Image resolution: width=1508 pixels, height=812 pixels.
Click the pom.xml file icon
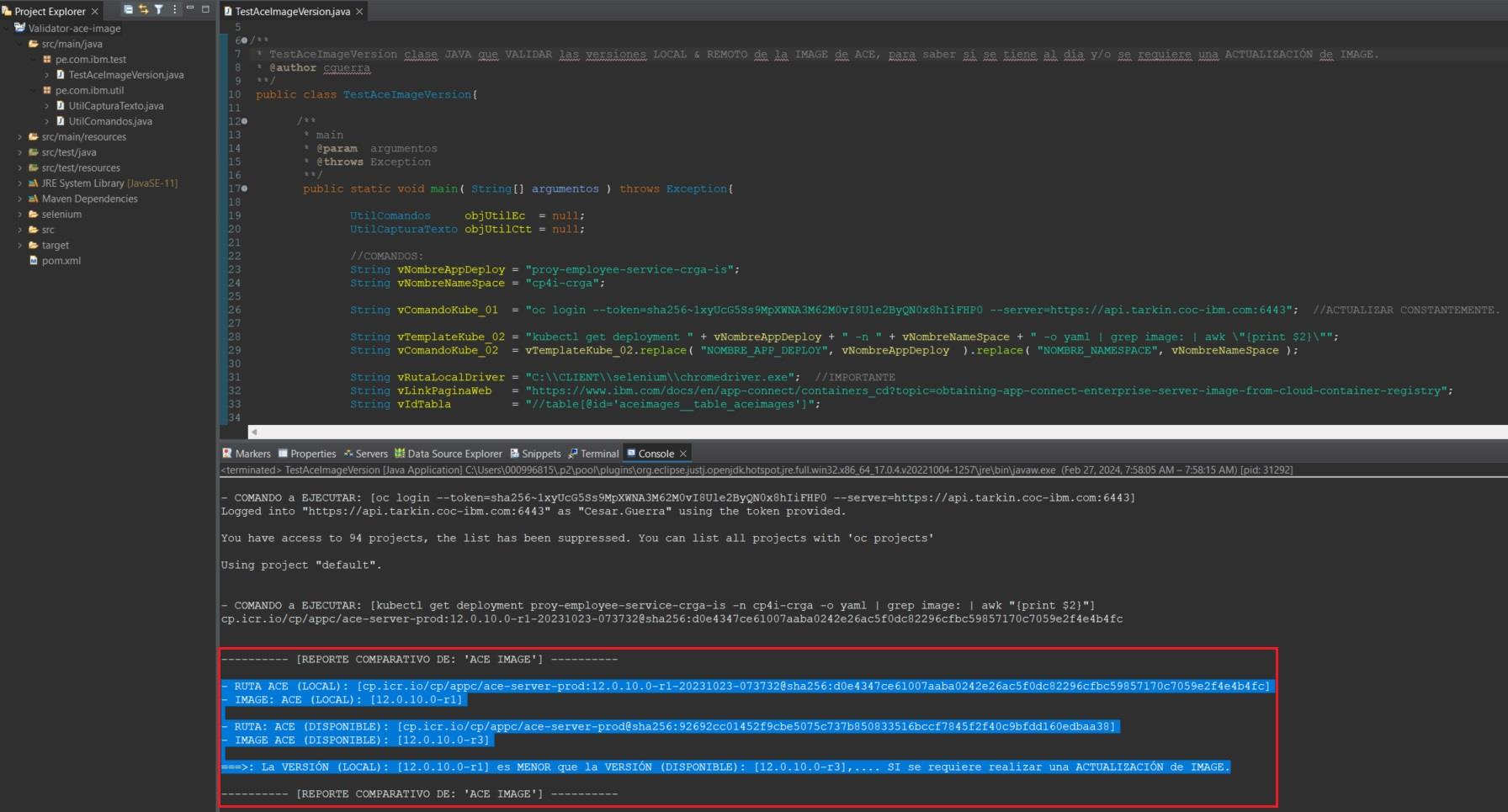pyautogui.click(x=34, y=261)
